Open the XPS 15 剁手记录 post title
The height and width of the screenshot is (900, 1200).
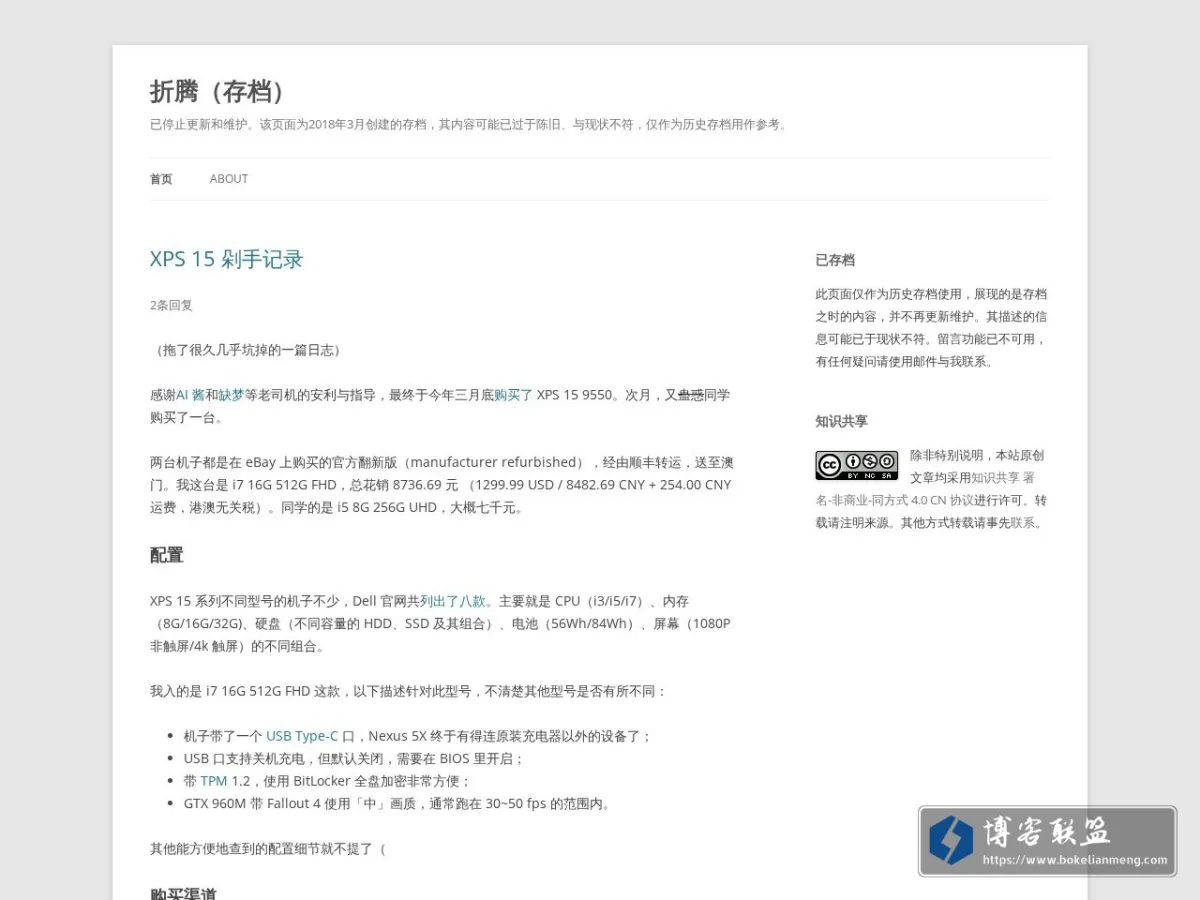(x=226, y=259)
